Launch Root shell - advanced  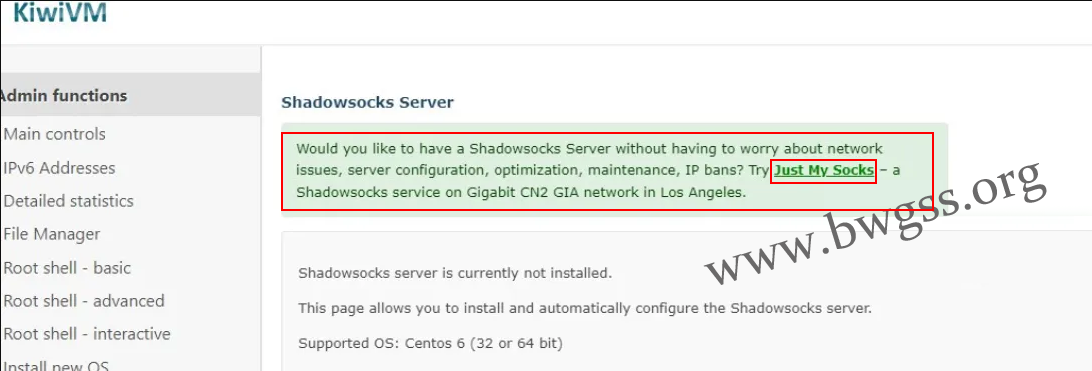click(x=84, y=301)
